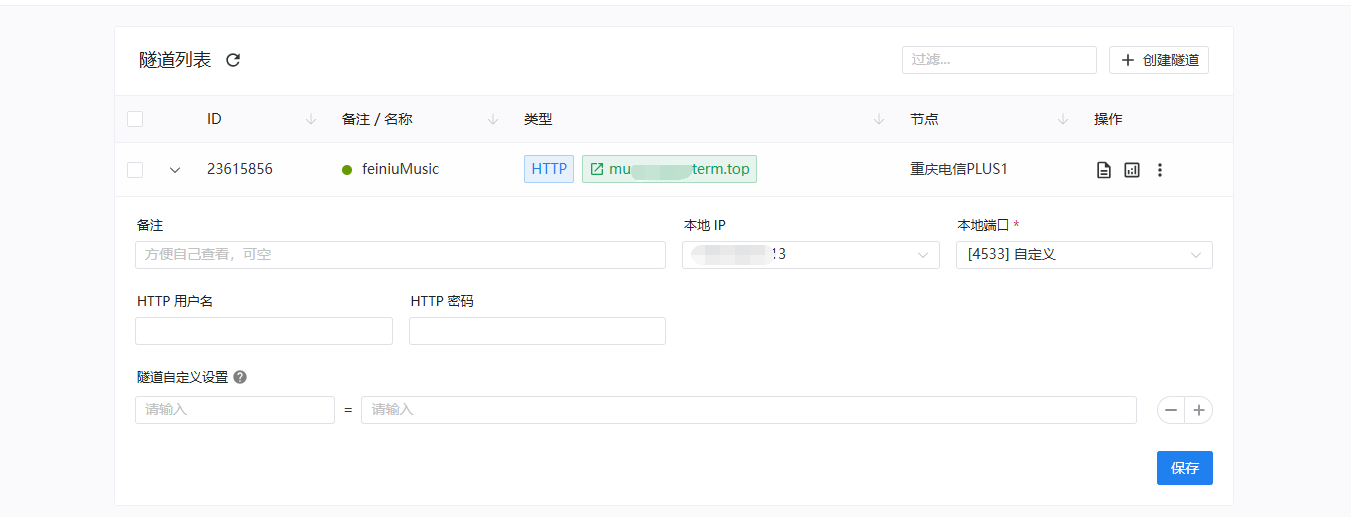Select all tunnels with header checkbox
This screenshot has height=517, width=1351.
135,119
